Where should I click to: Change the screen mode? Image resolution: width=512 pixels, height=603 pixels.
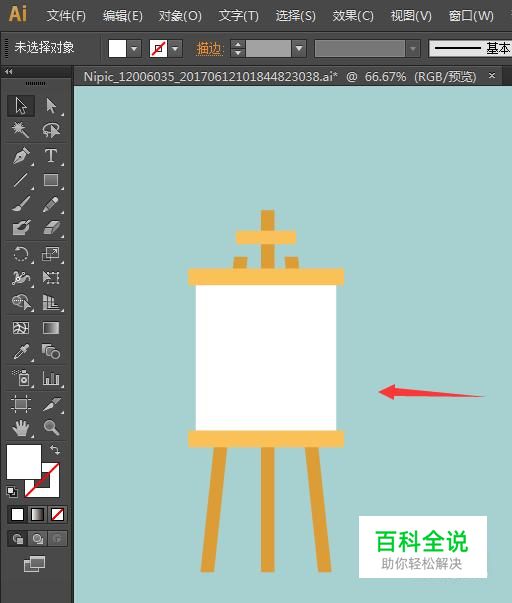click(x=34, y=564)
